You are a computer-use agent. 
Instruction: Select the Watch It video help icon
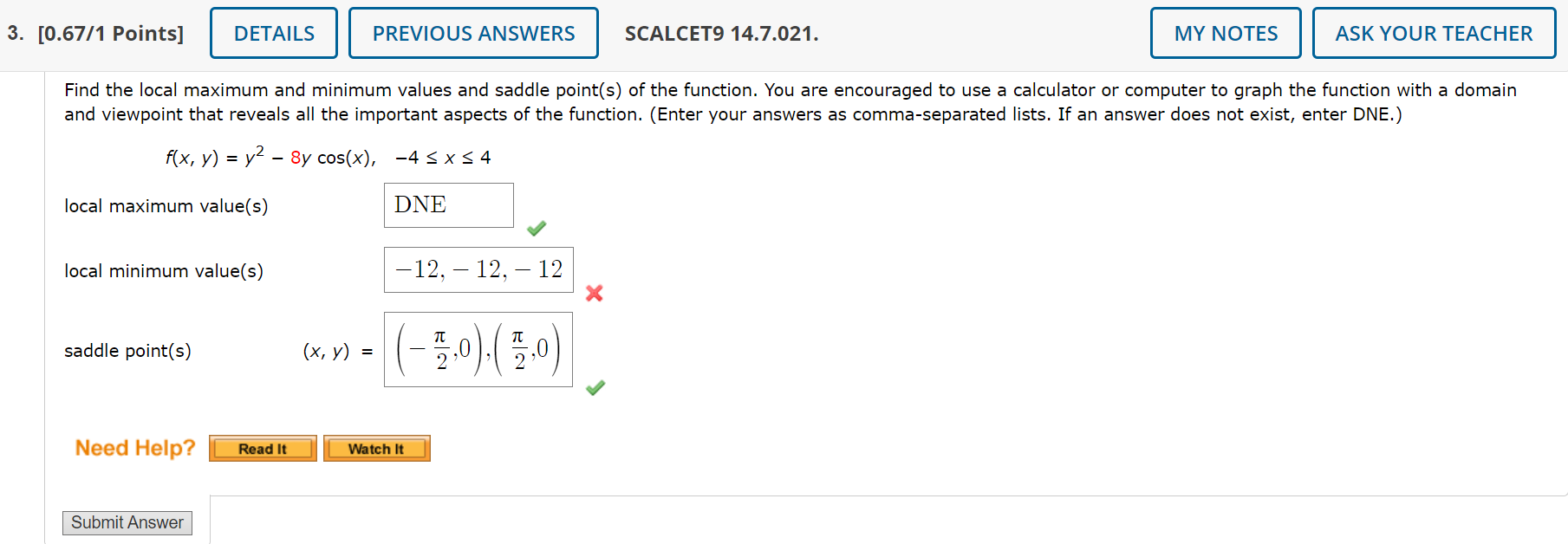[x=376, y=448]
